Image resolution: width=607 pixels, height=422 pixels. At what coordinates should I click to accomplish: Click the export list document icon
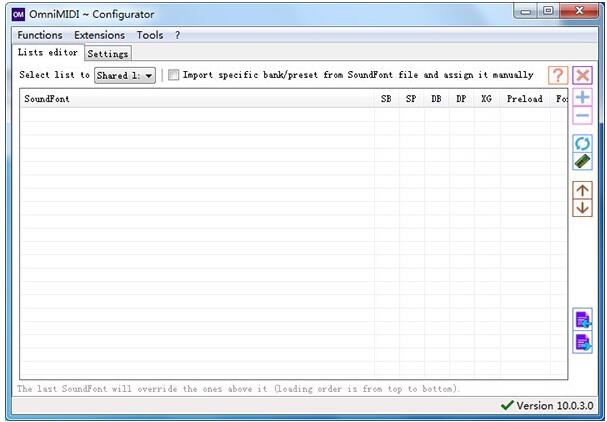tap(582, 342)
